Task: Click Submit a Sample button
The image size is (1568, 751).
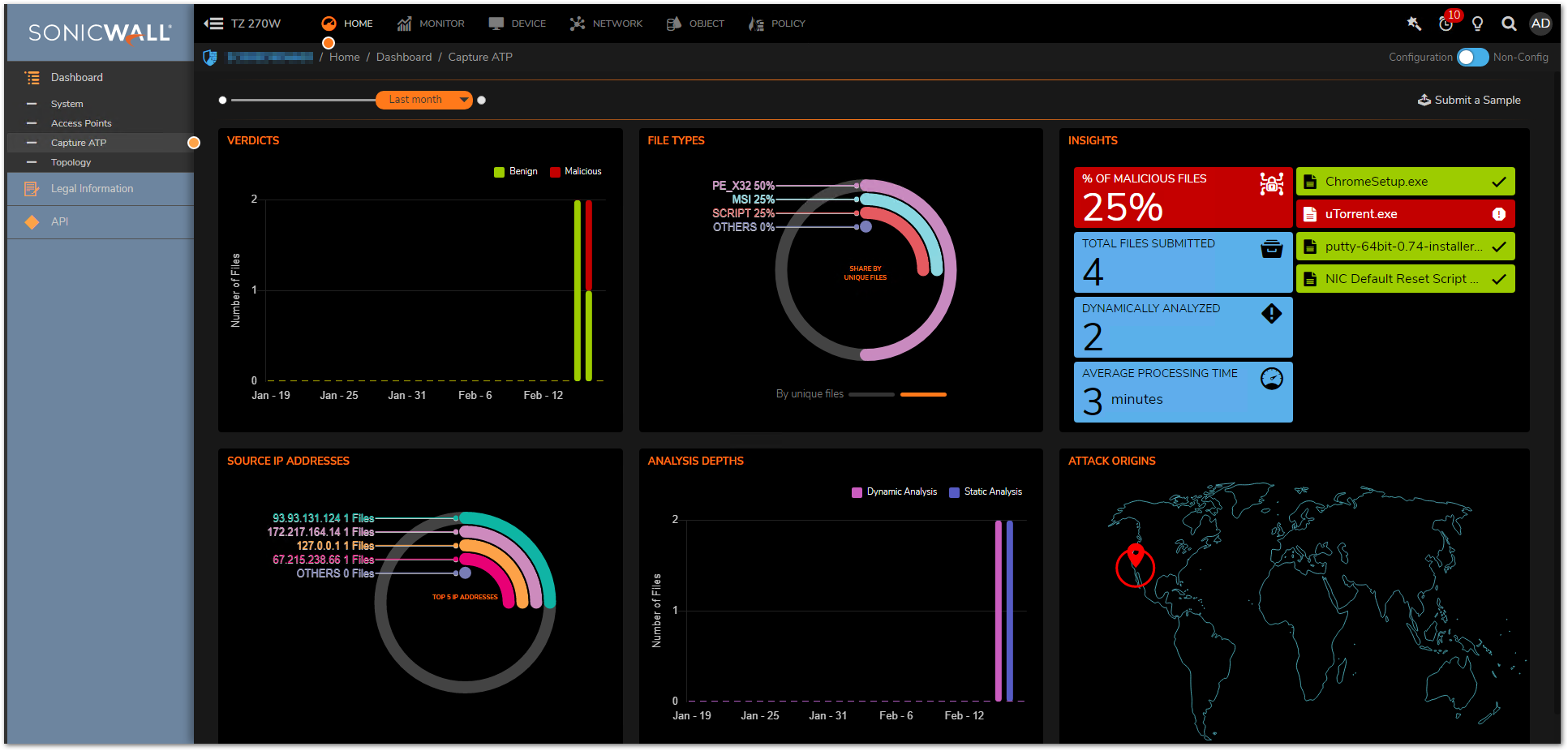Action: [1469, 101]
